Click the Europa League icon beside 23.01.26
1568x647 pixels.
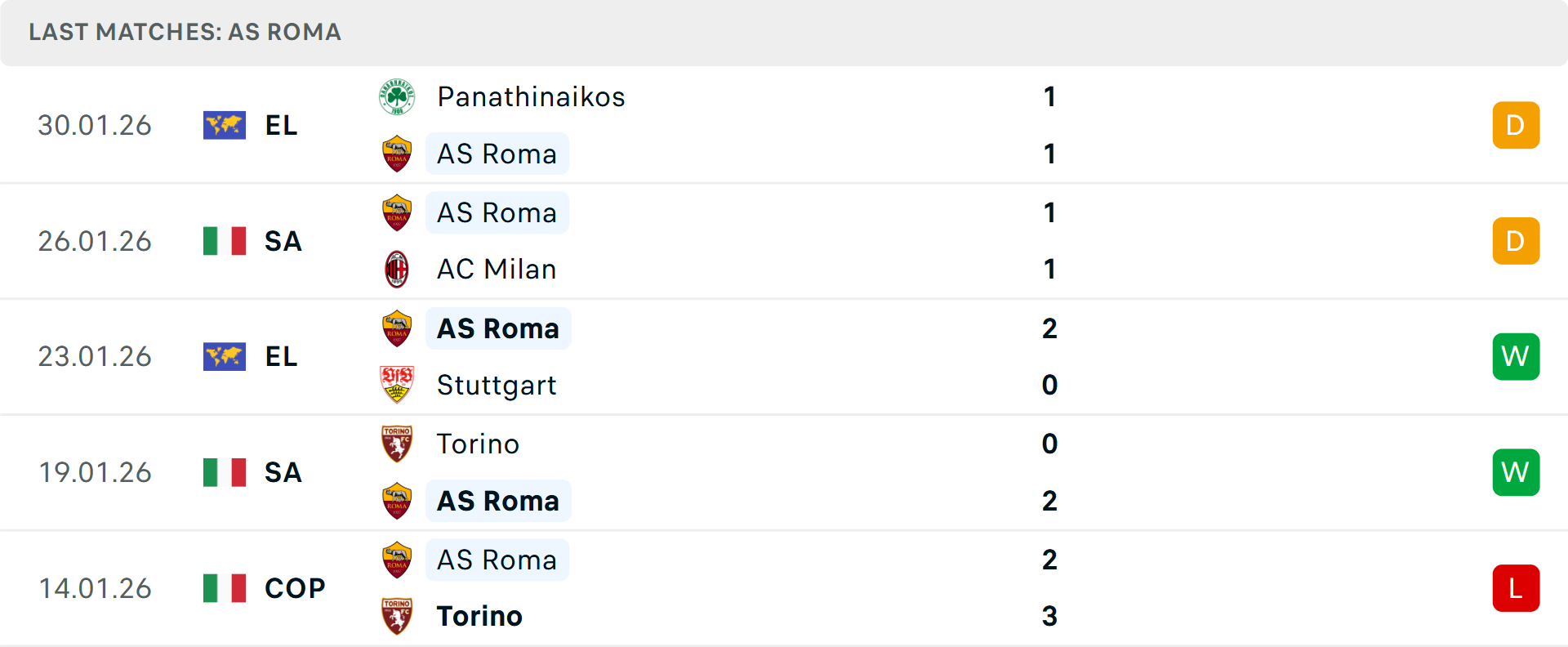coord(224,356)
